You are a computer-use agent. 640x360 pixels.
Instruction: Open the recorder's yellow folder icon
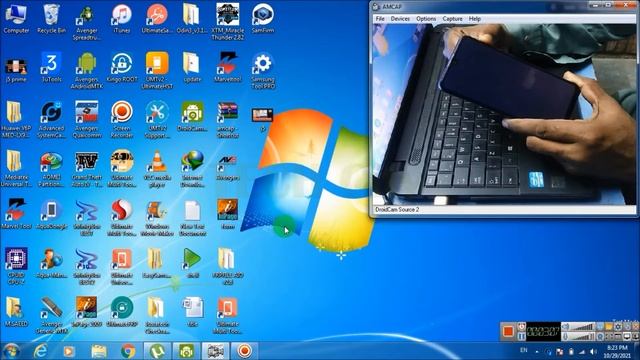coord(609,327)
